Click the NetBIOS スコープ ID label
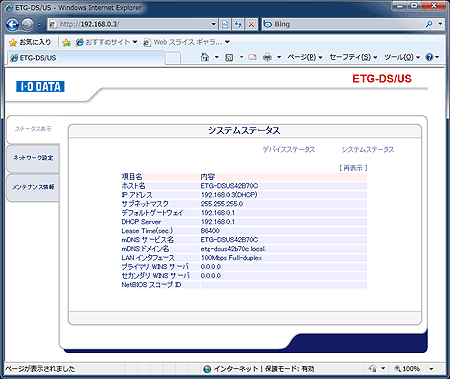 point(151,285)
